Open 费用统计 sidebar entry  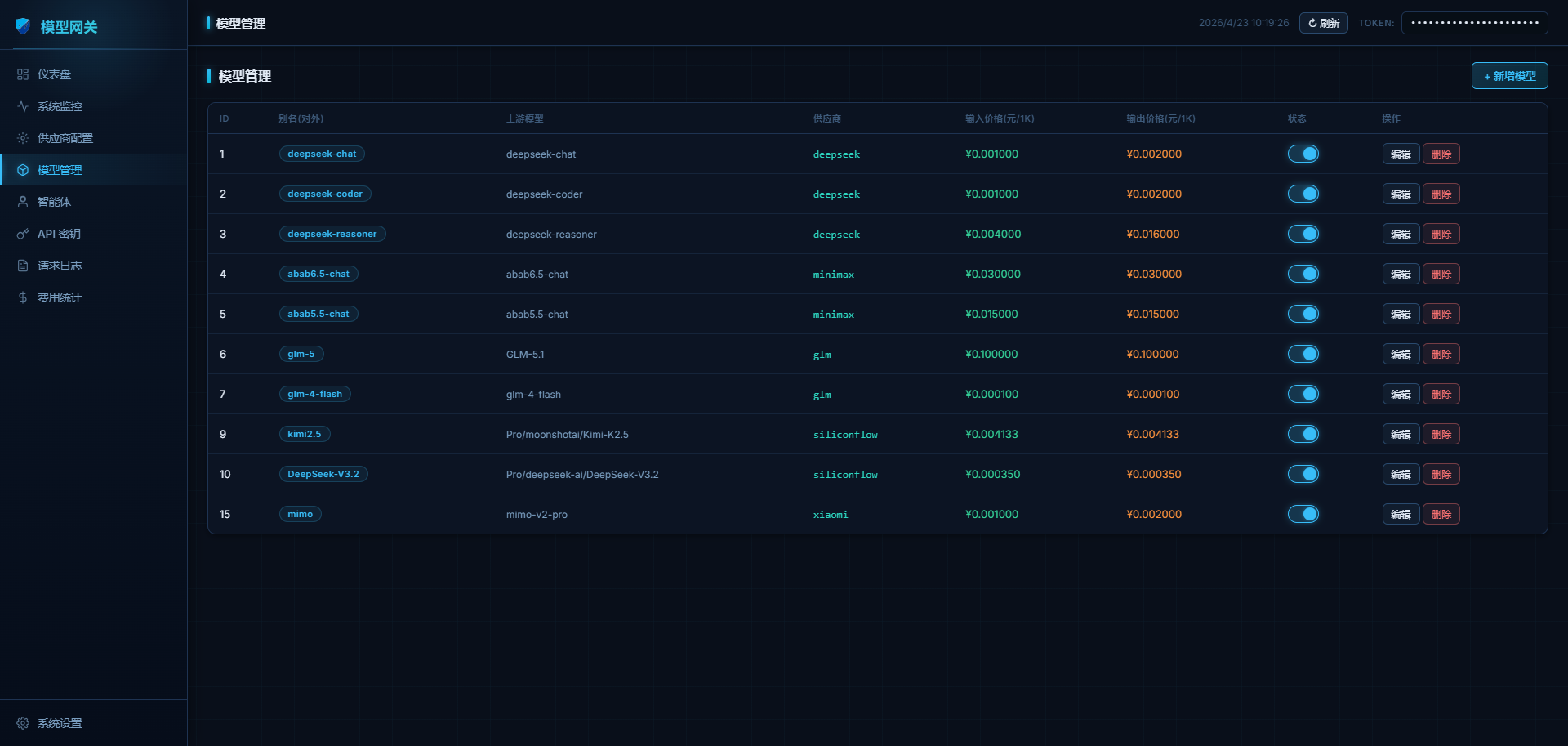[93, 297]
